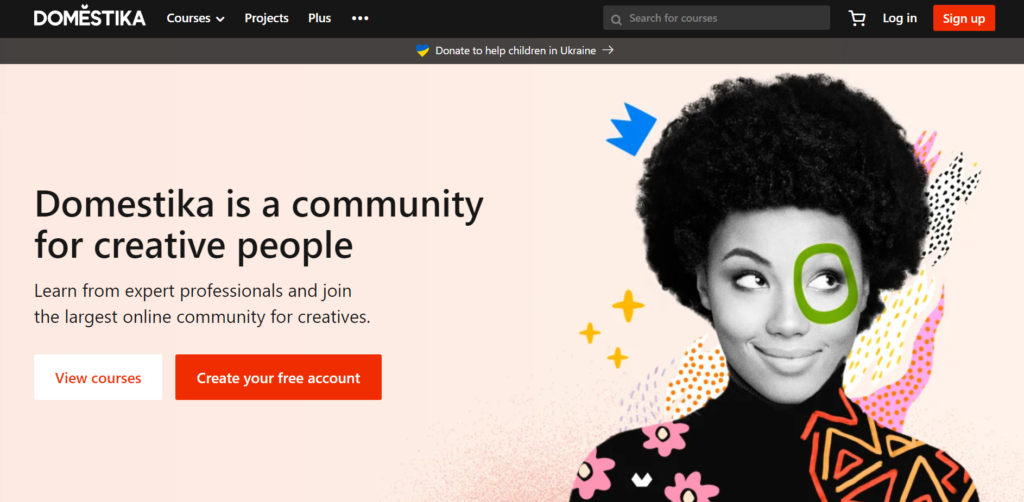Click the search magnifier icon
This screenshot has width=1024, height=502.
(617, 18)
